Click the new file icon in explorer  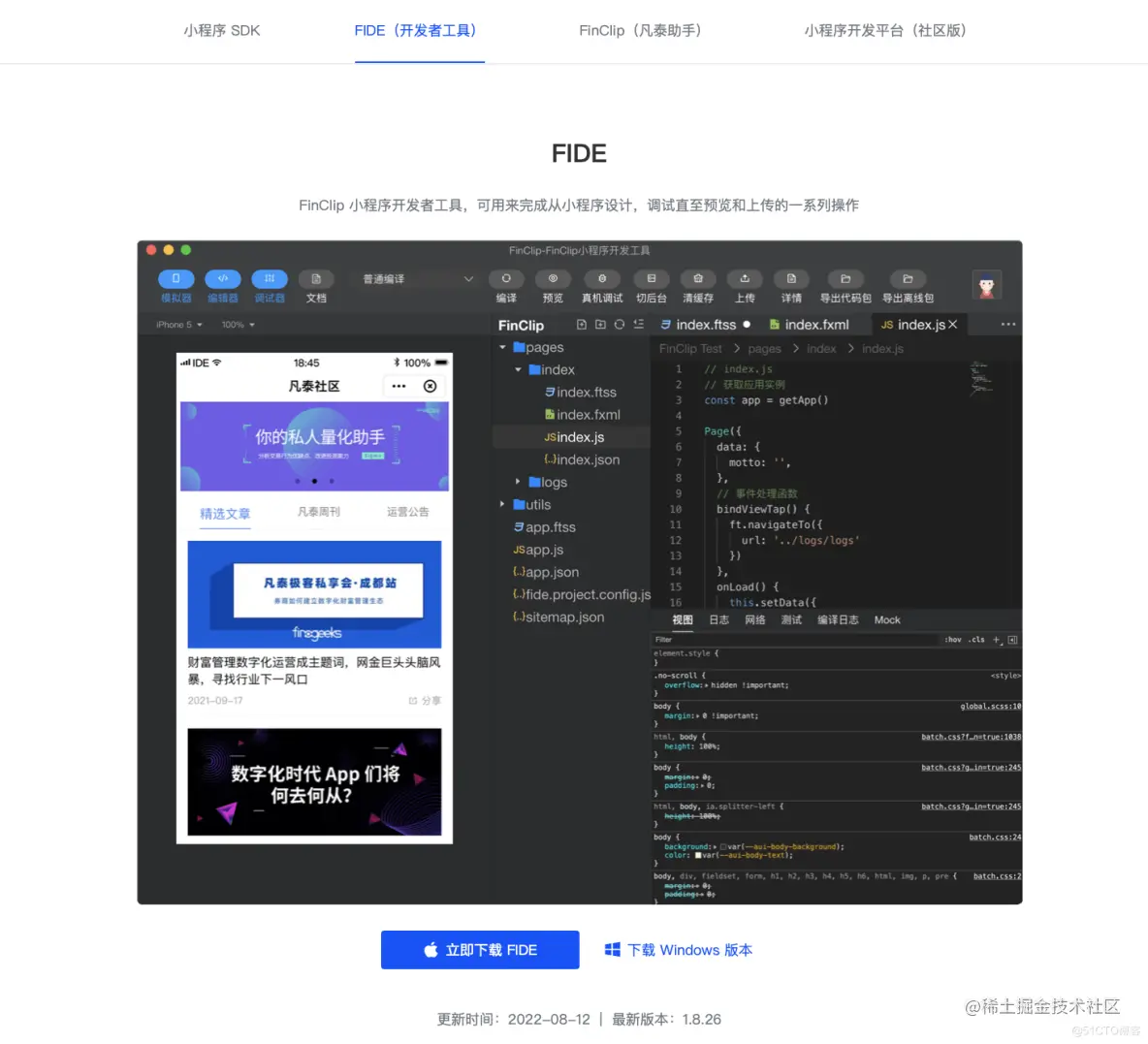tap(582, 325)
